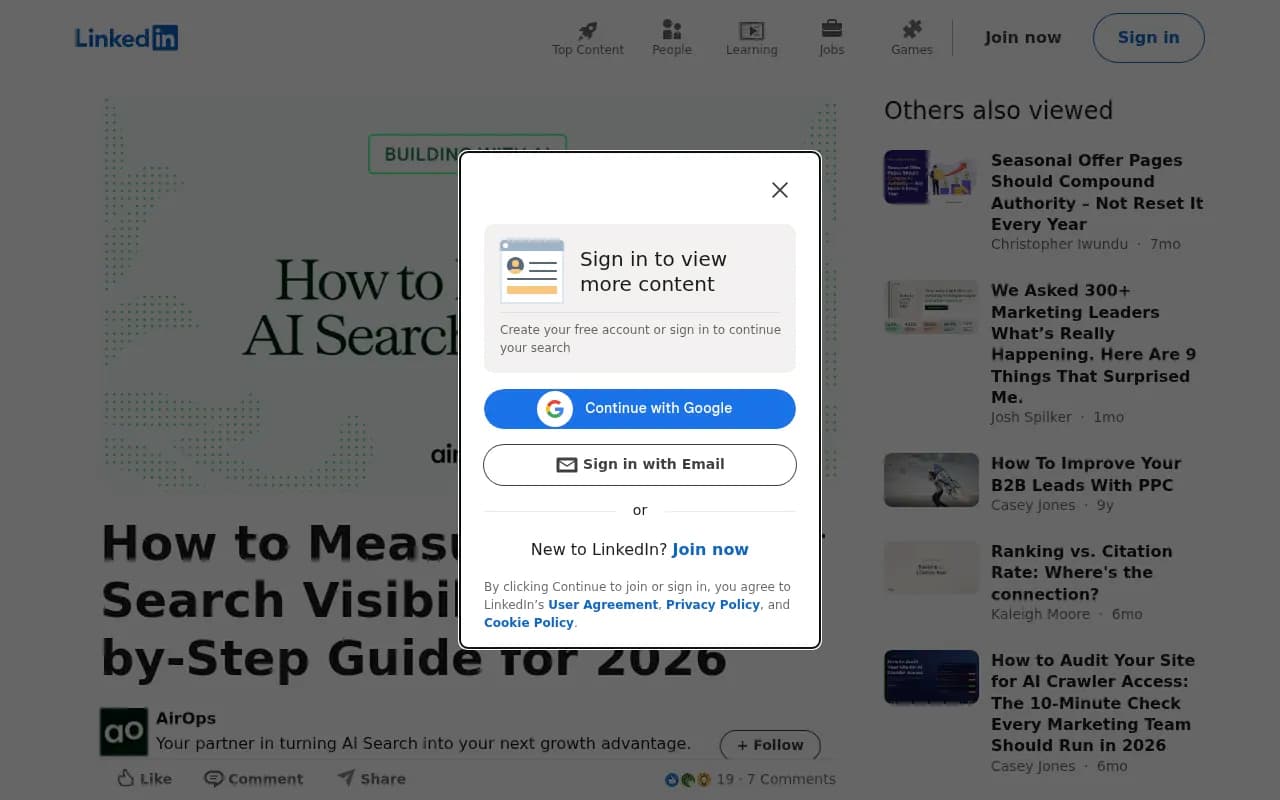
Task: Click the Seasonal Offer Pages thumbnail
Action: [x=931, y=177]
